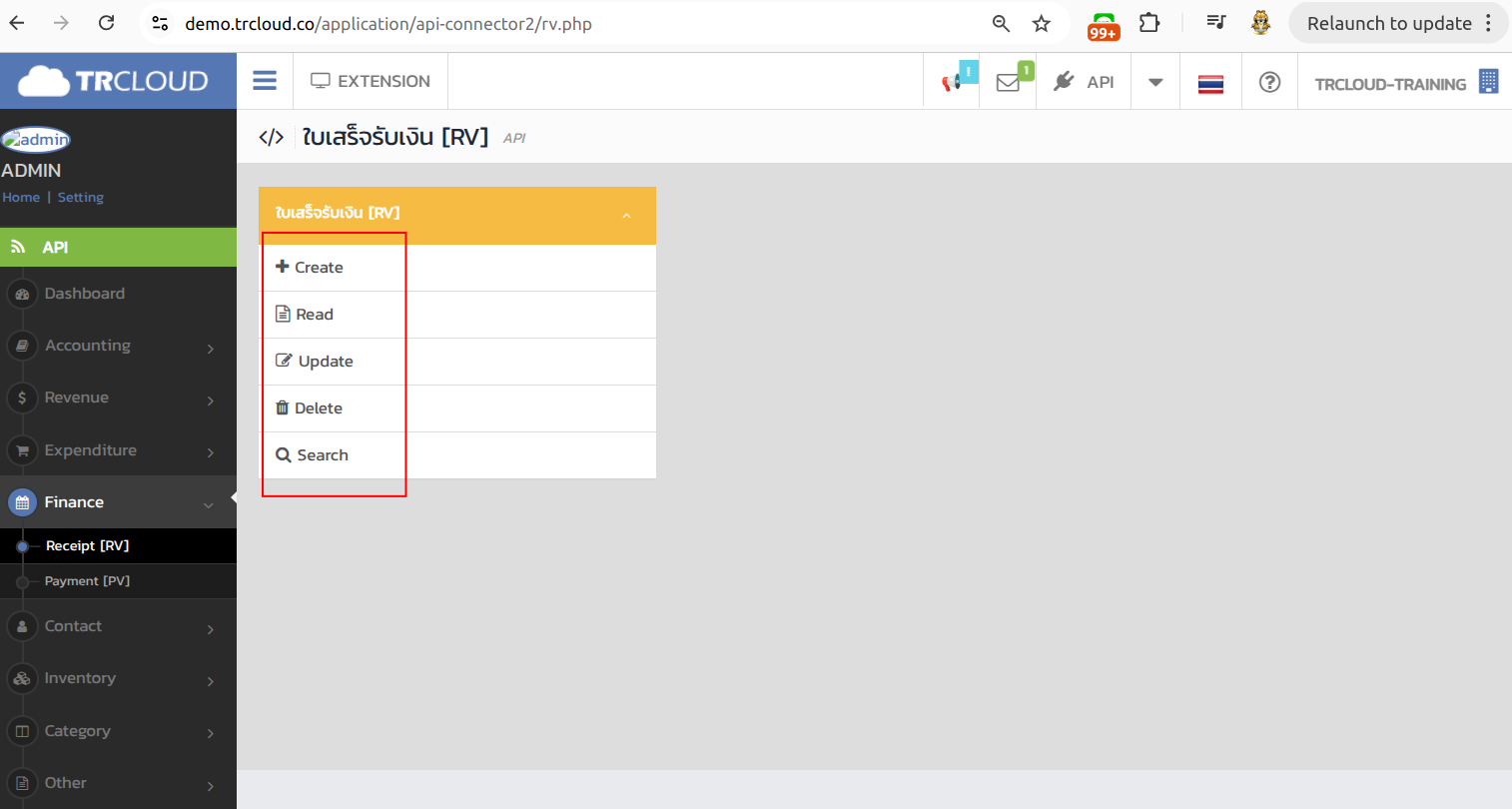1512x809 pixels.
Task: Expand the Revenue menu
Action: [118, 398]
